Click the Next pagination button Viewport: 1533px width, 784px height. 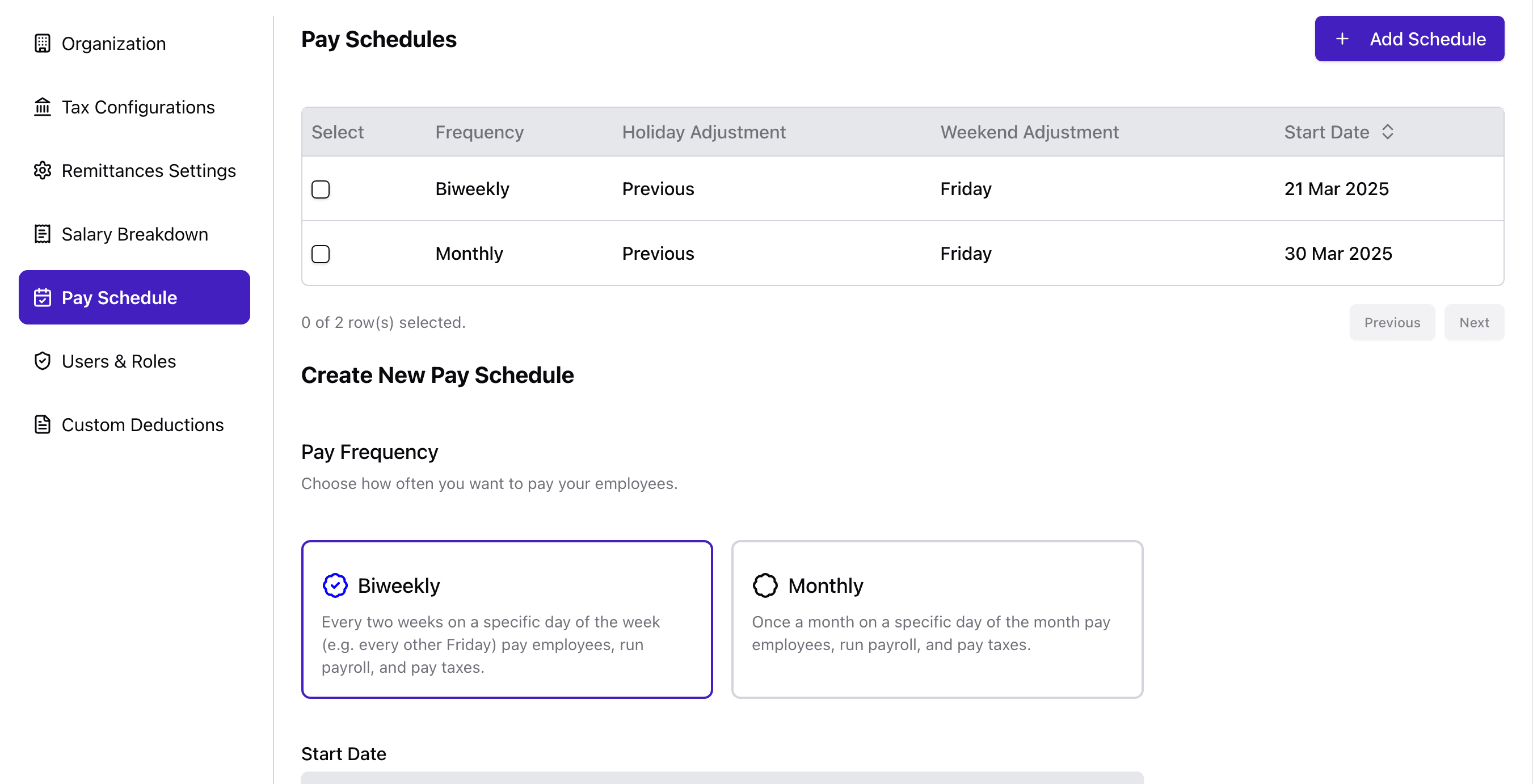(x=1473, y=322)
